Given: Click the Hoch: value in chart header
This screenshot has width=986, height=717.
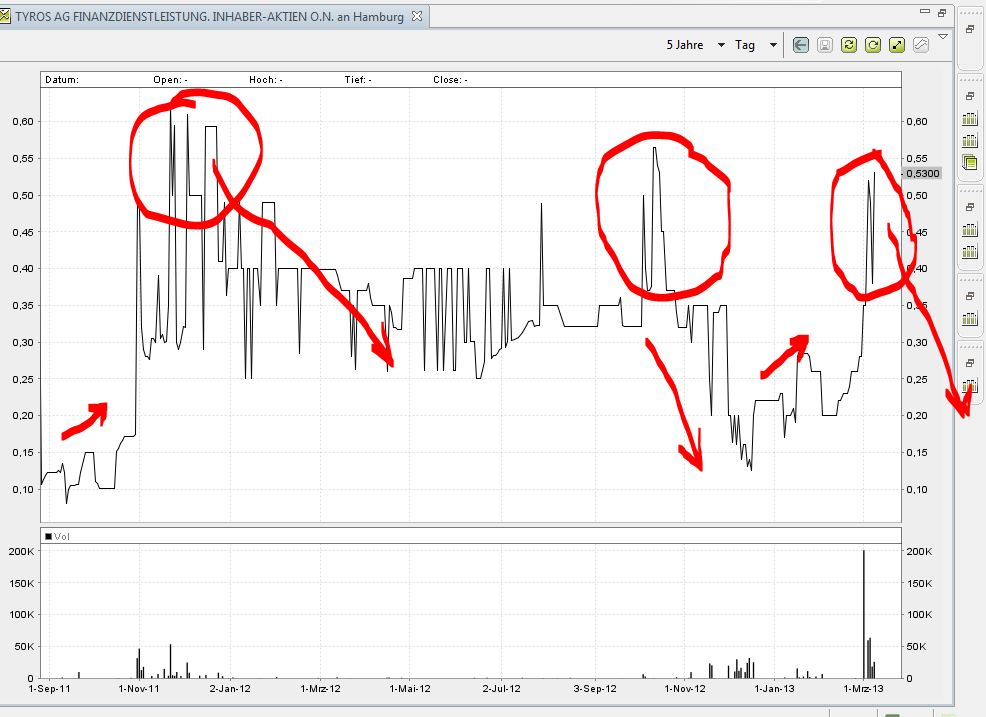Looking at the screenshot, I should pyautogui.click(x=265, y=80).
